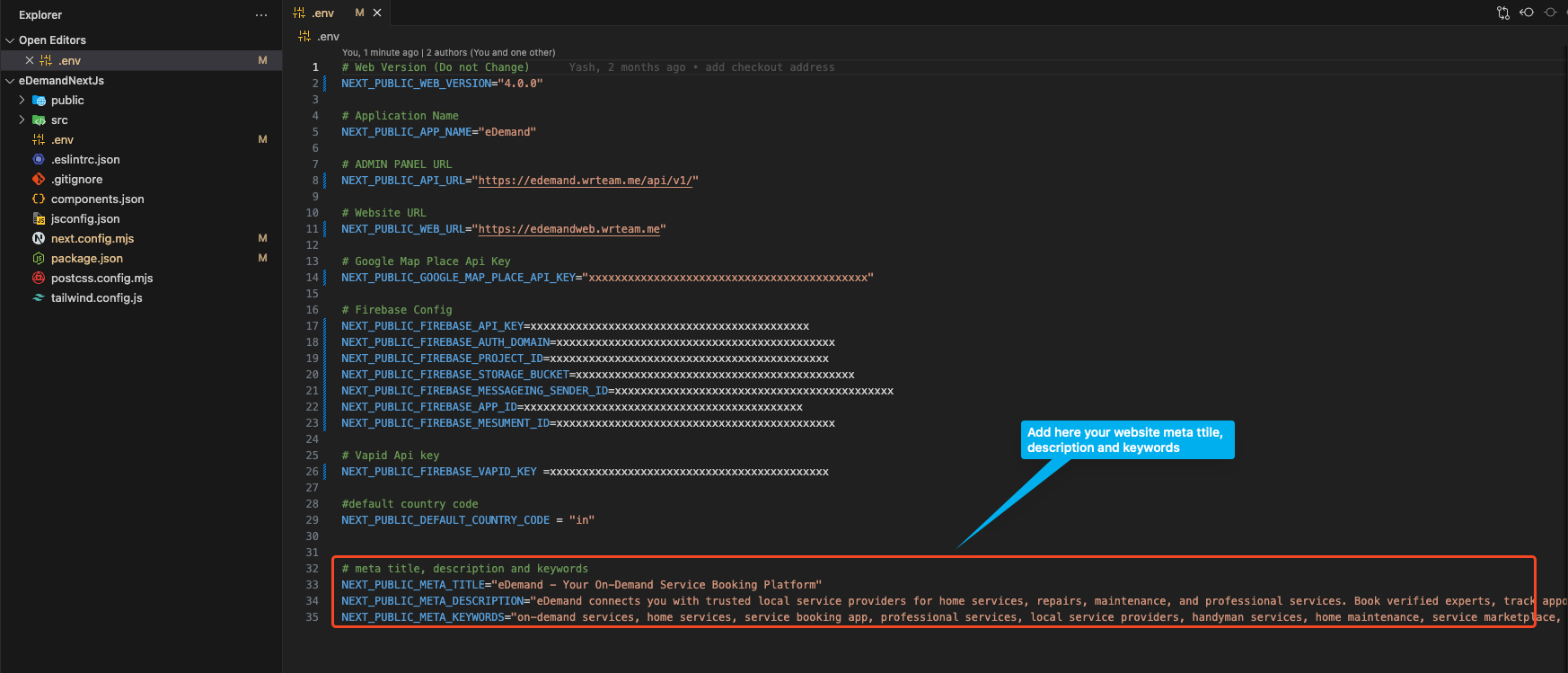Click line number 33 in the gutter
Screen dimensions: 1568x673
tap(312, 585)
